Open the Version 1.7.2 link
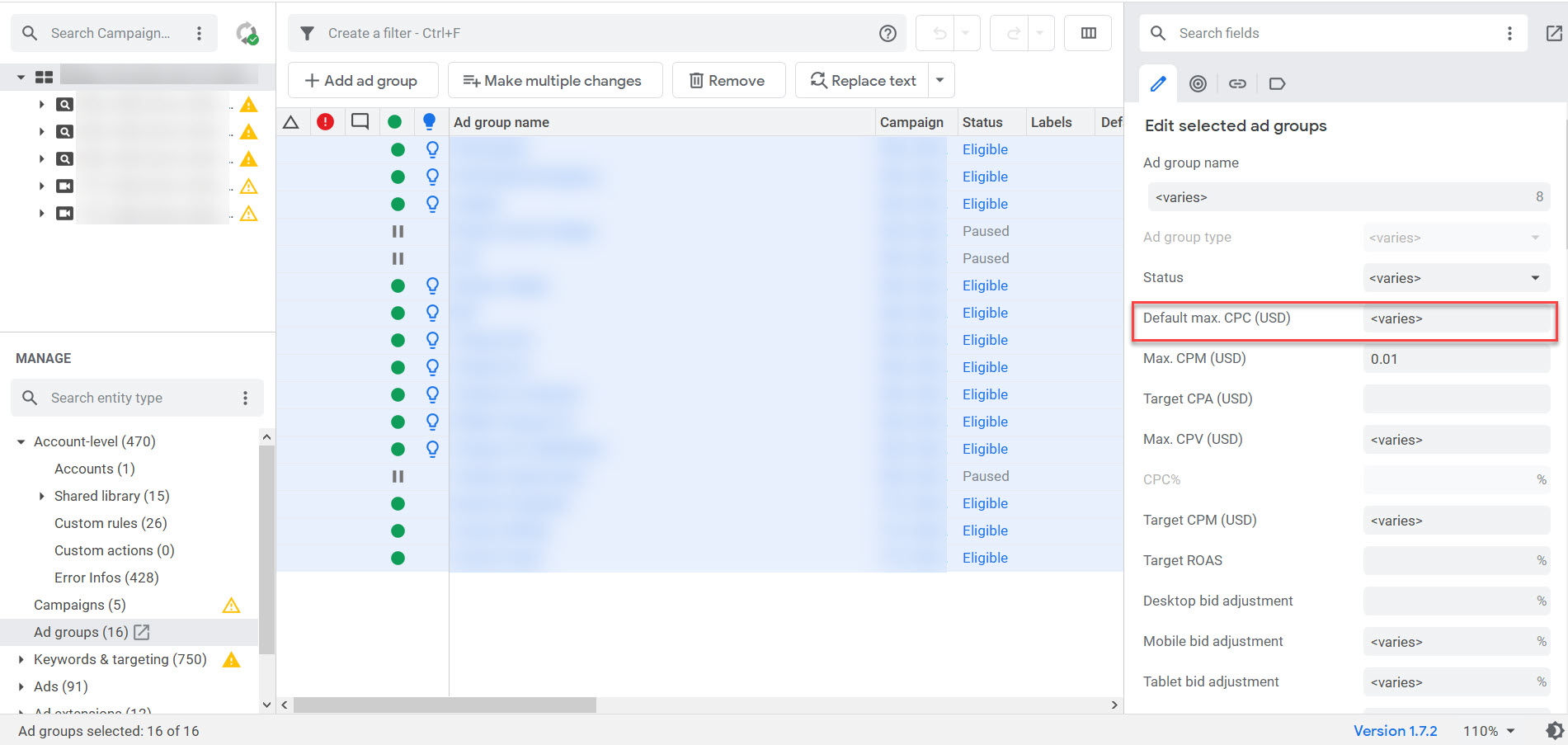Image resolution: width=1568 pixels, height=745 pixels. coord(1395,731)
